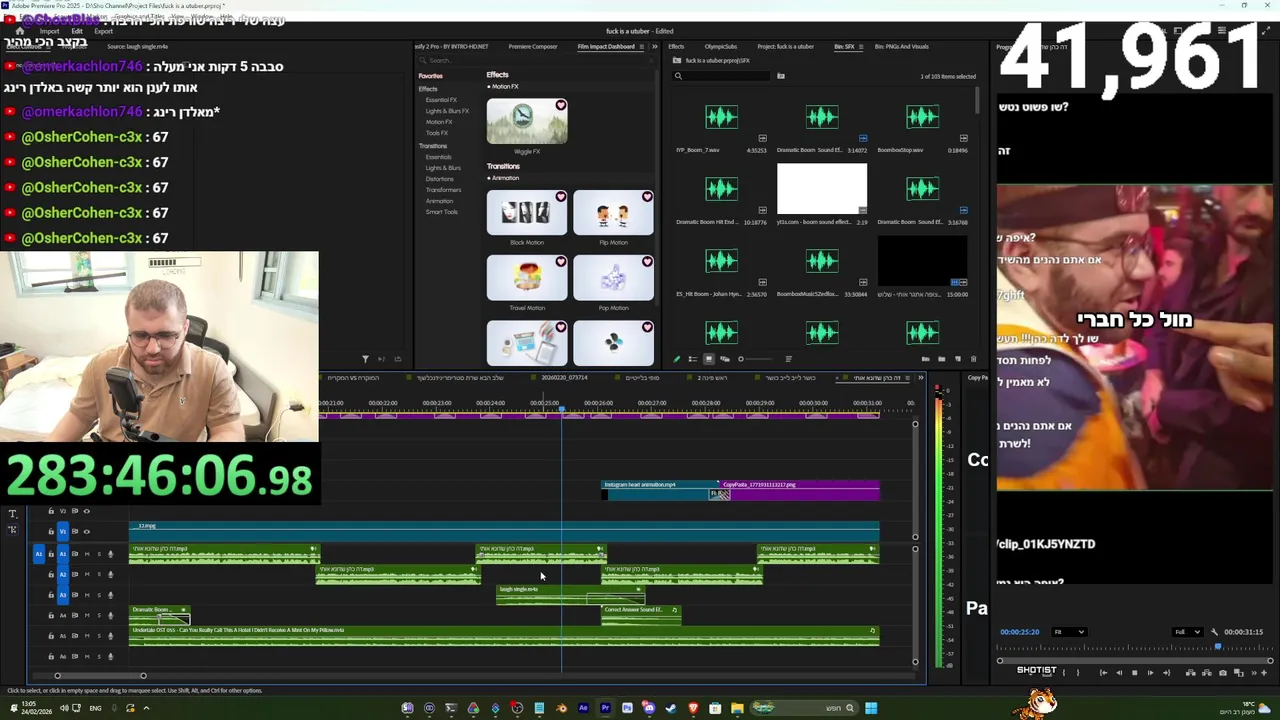Mute audio track A5
The width and height of the screenshot is (1280, 720).
[87, 636]
